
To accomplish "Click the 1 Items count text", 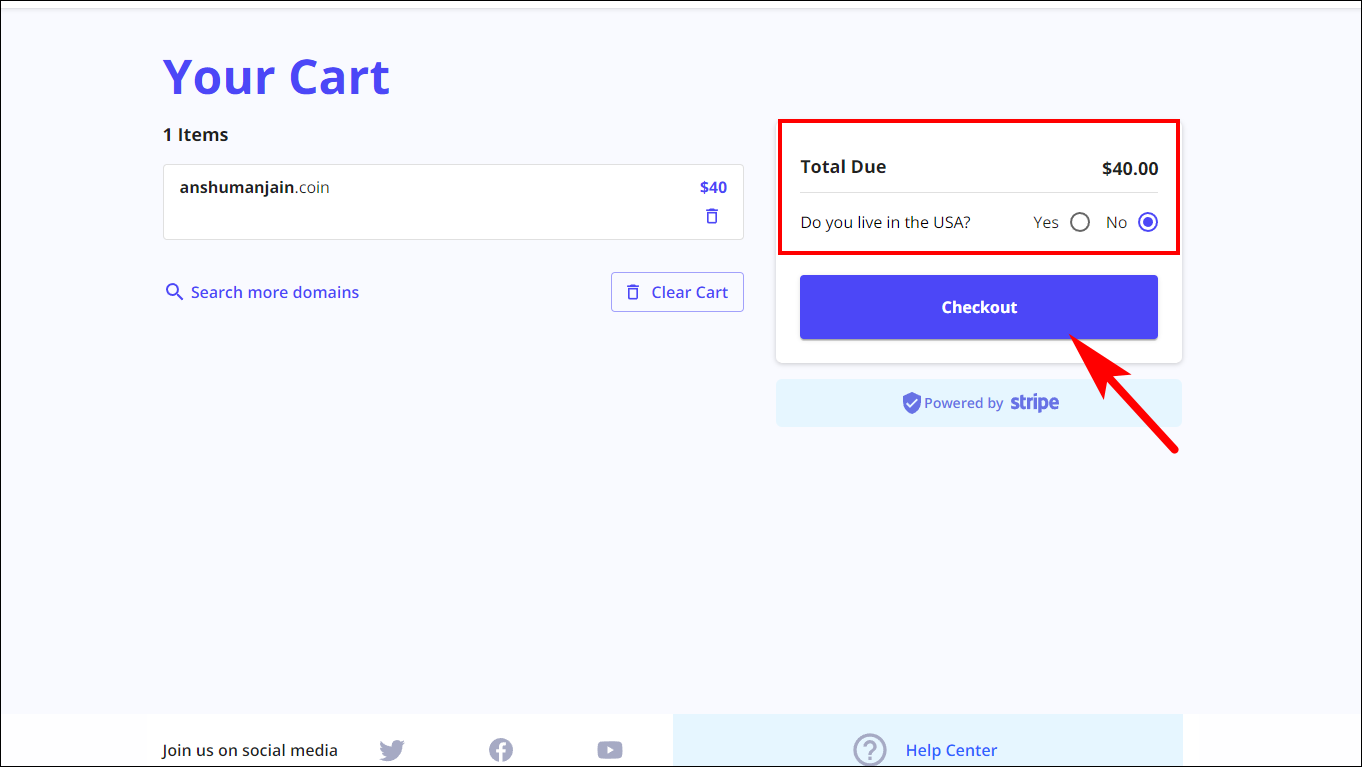I will (196, 134).
